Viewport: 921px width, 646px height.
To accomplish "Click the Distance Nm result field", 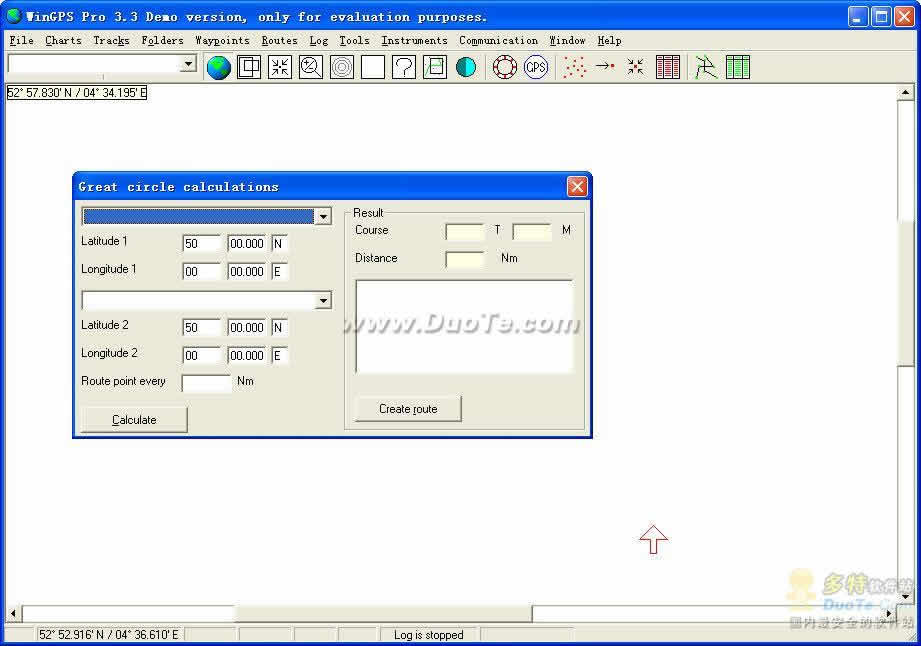I will (x=465, y=259).
